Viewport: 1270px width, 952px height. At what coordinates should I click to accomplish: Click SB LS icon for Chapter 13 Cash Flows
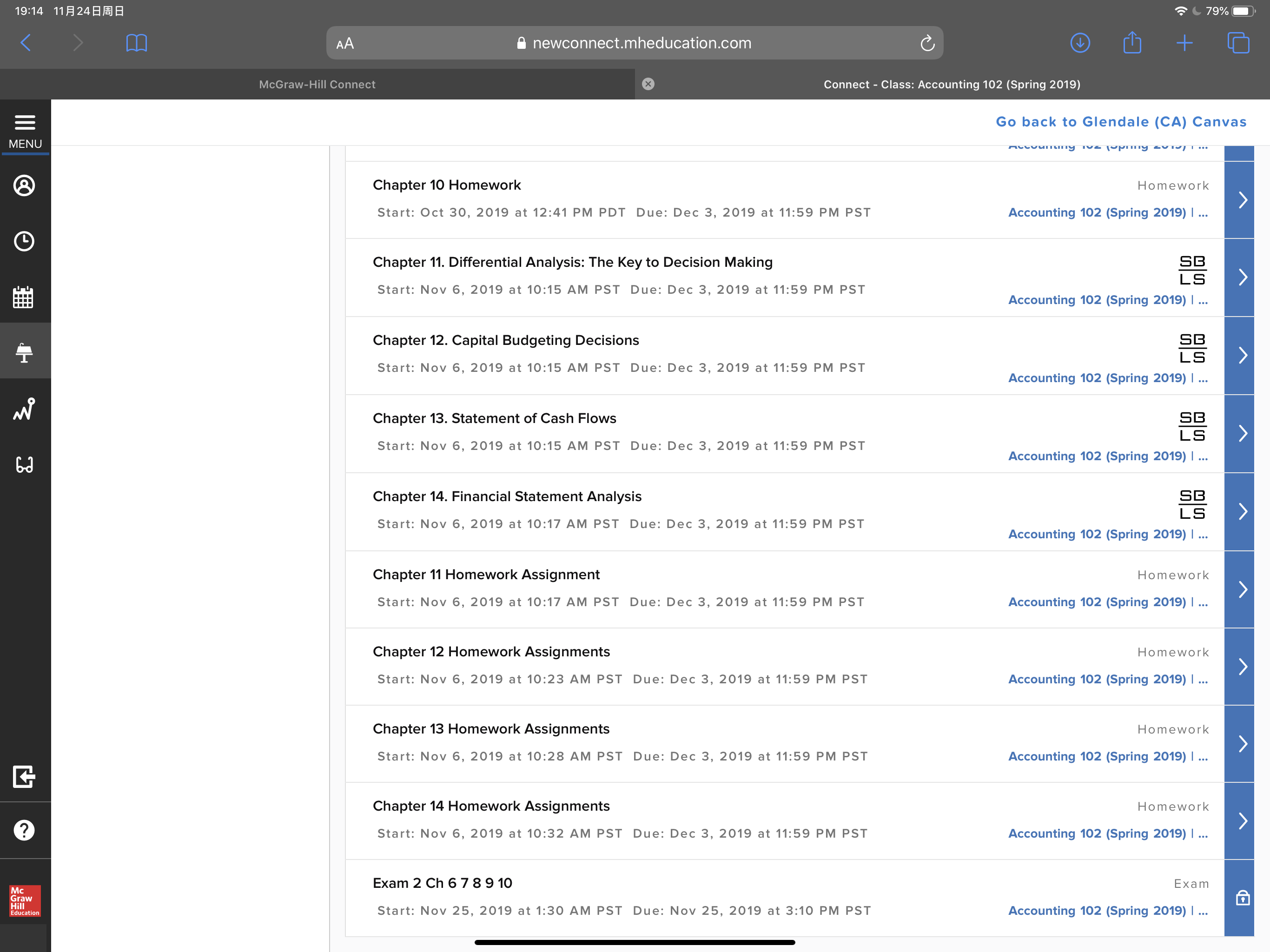coord(1192,426)
